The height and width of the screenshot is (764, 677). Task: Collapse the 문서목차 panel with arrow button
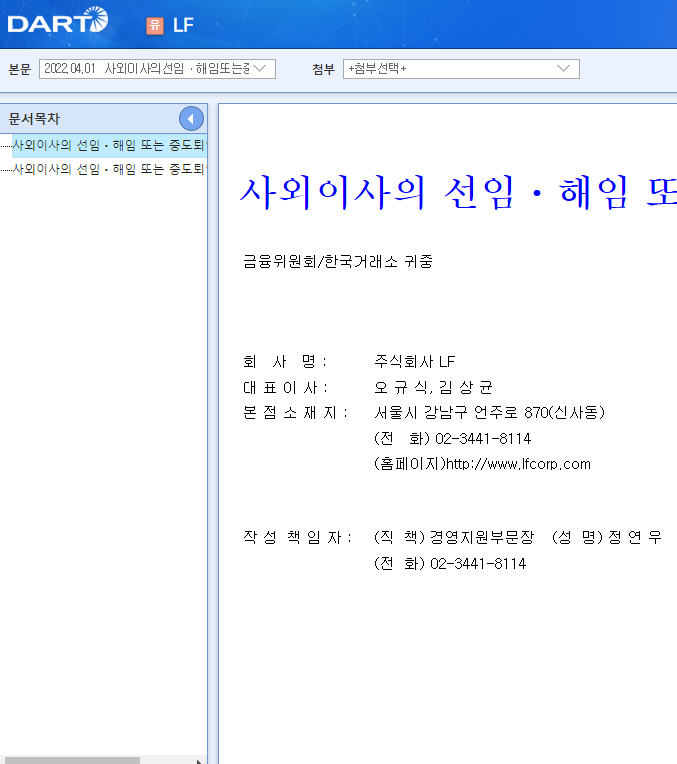191,118
